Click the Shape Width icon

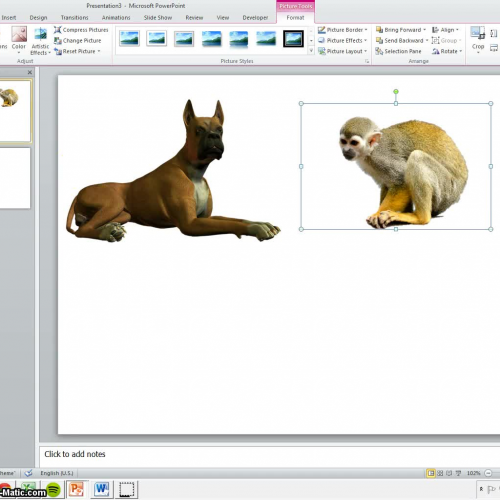[494, 49]
